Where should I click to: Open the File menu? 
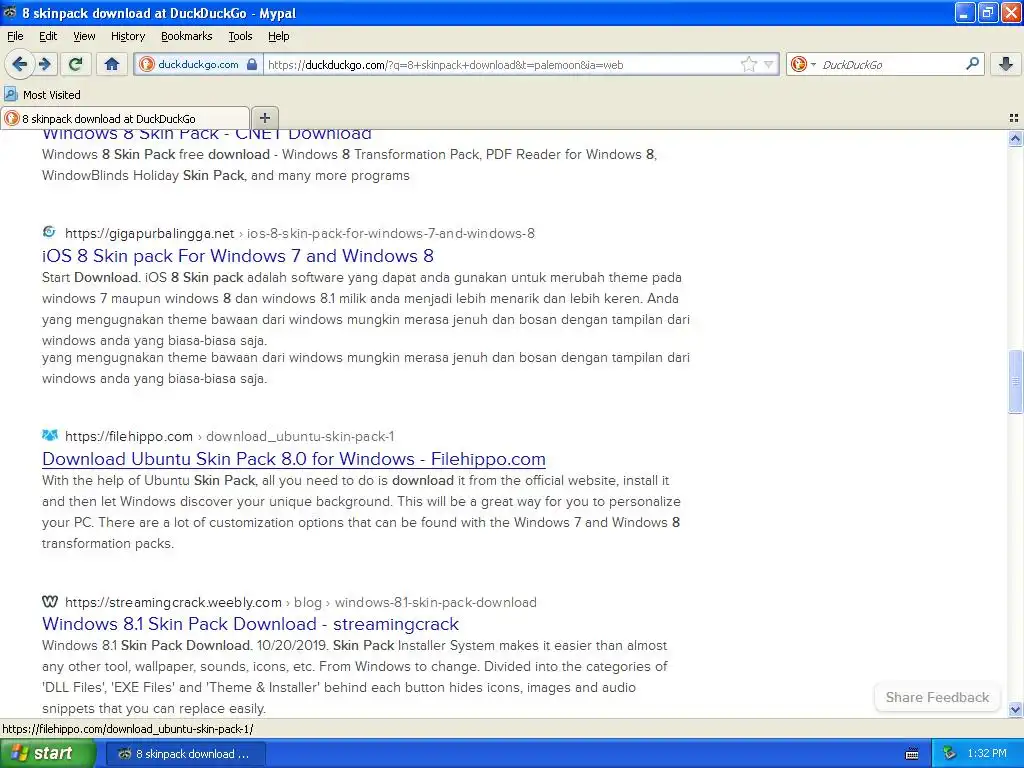(x=15, y=36)
